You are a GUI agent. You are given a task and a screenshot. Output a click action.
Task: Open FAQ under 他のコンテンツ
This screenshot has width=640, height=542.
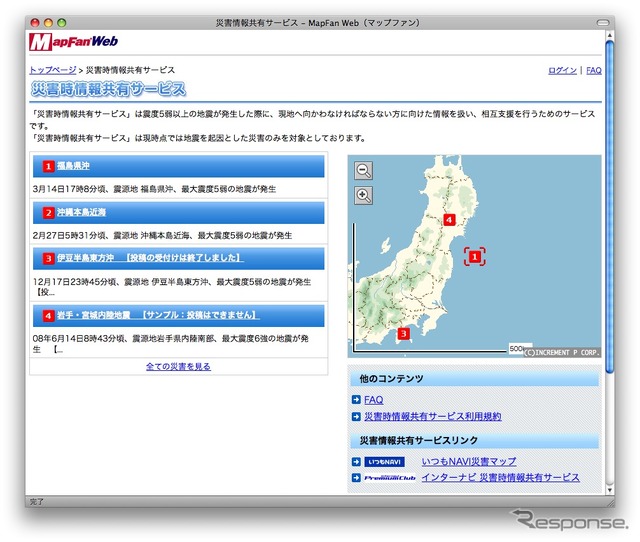(x=373, y=400)
